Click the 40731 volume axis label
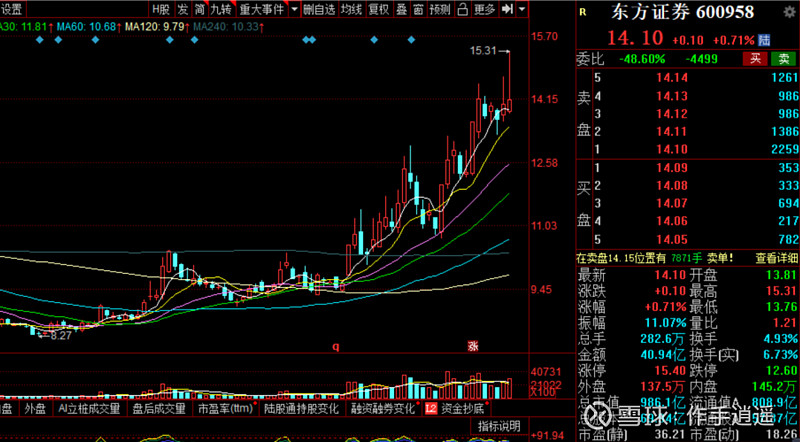Viewport: 800px width, 442px height. [x=545, y=372]
